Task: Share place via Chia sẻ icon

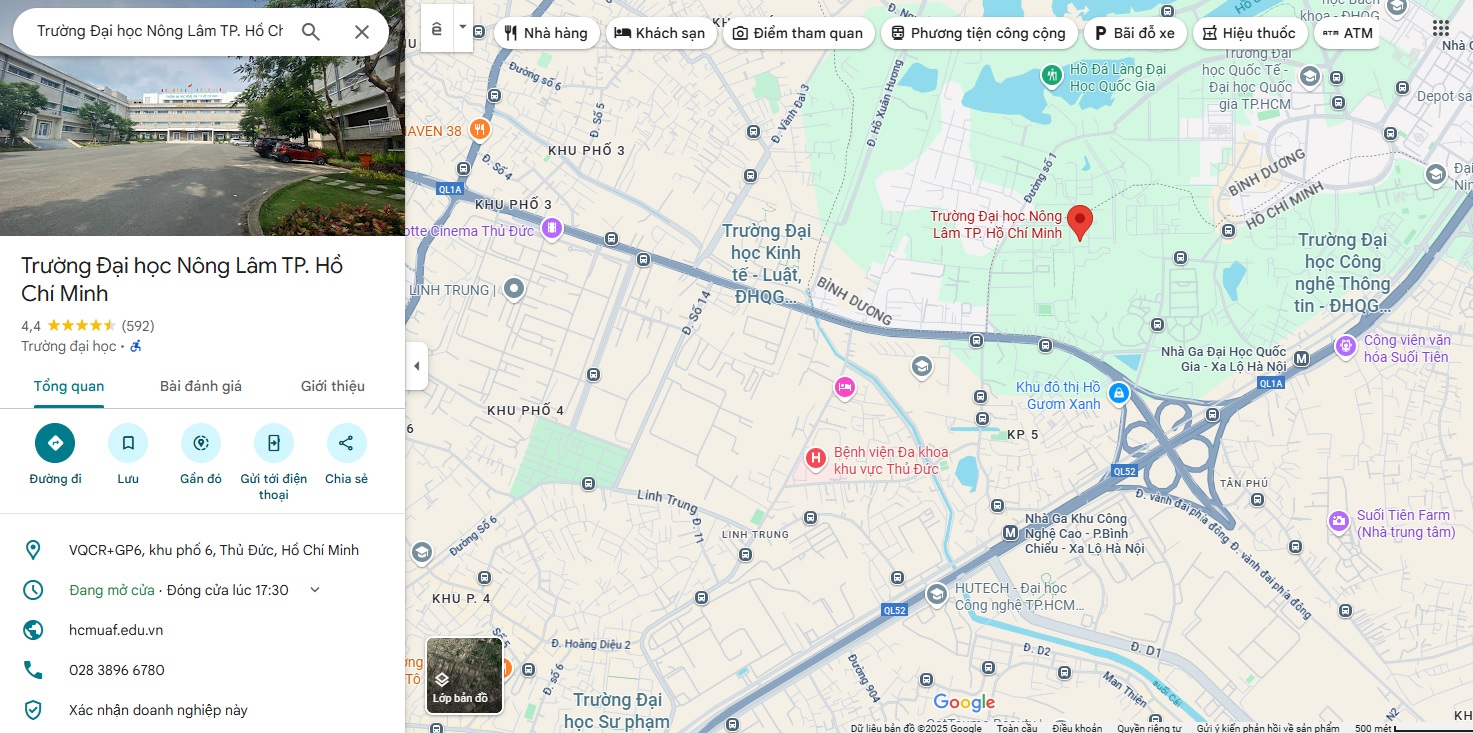Action: [346, 443]
